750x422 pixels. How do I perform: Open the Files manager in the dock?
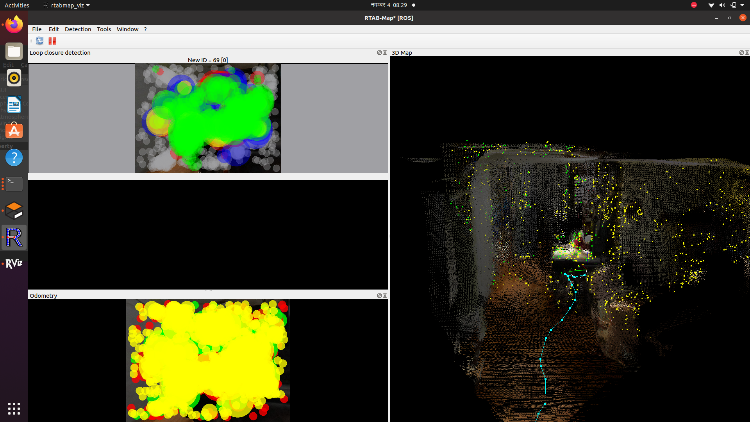pyautogui.click(x=14, y=51)
